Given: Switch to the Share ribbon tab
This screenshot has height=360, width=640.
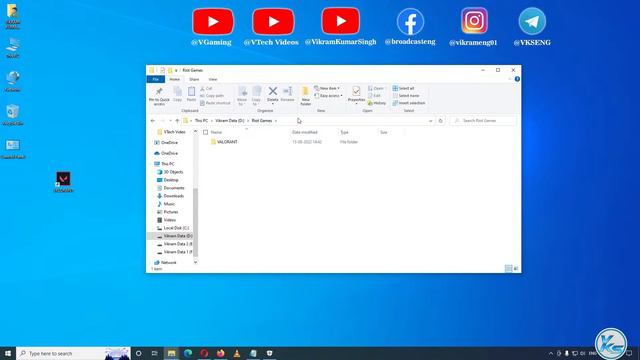Looking at the screenshot, I should 194,79.
